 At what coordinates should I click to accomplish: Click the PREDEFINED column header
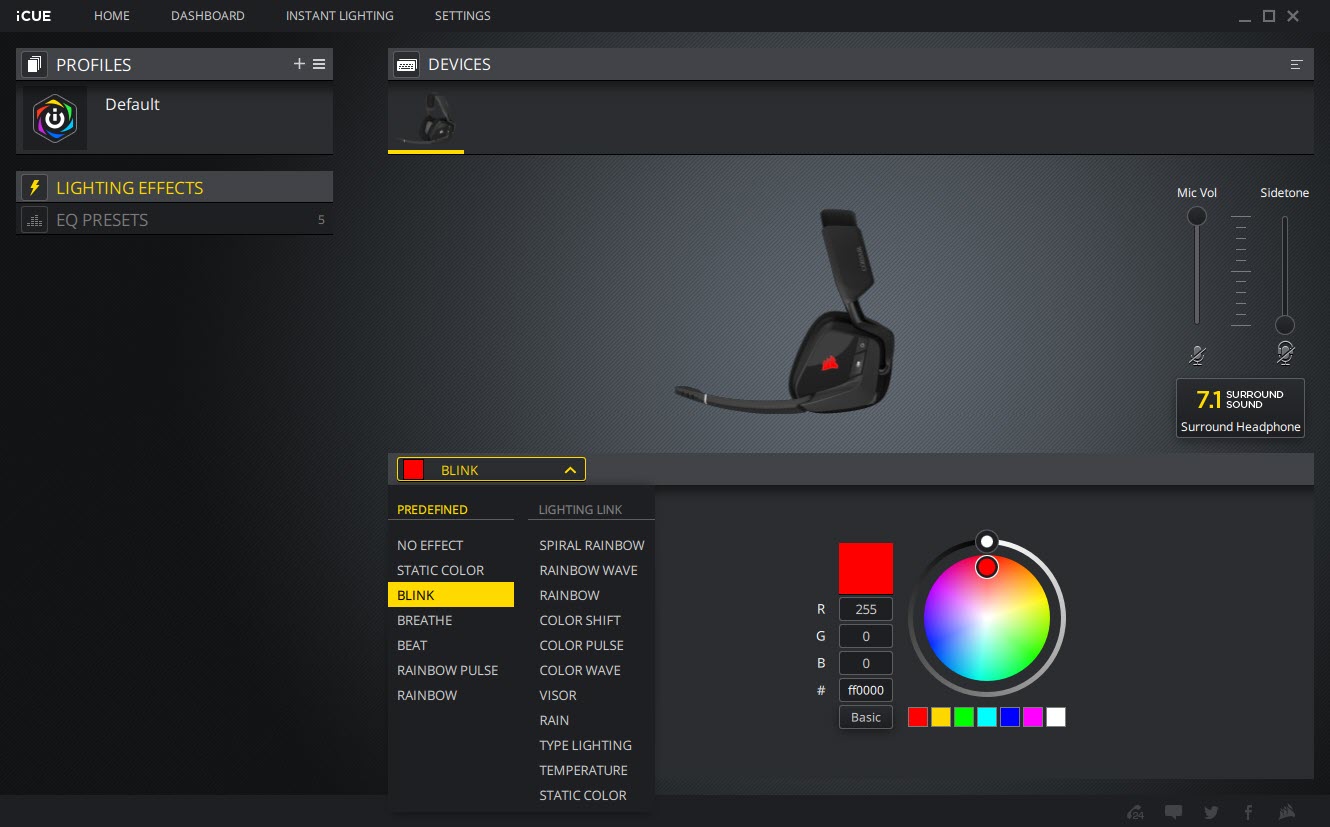tap(432, 509)
